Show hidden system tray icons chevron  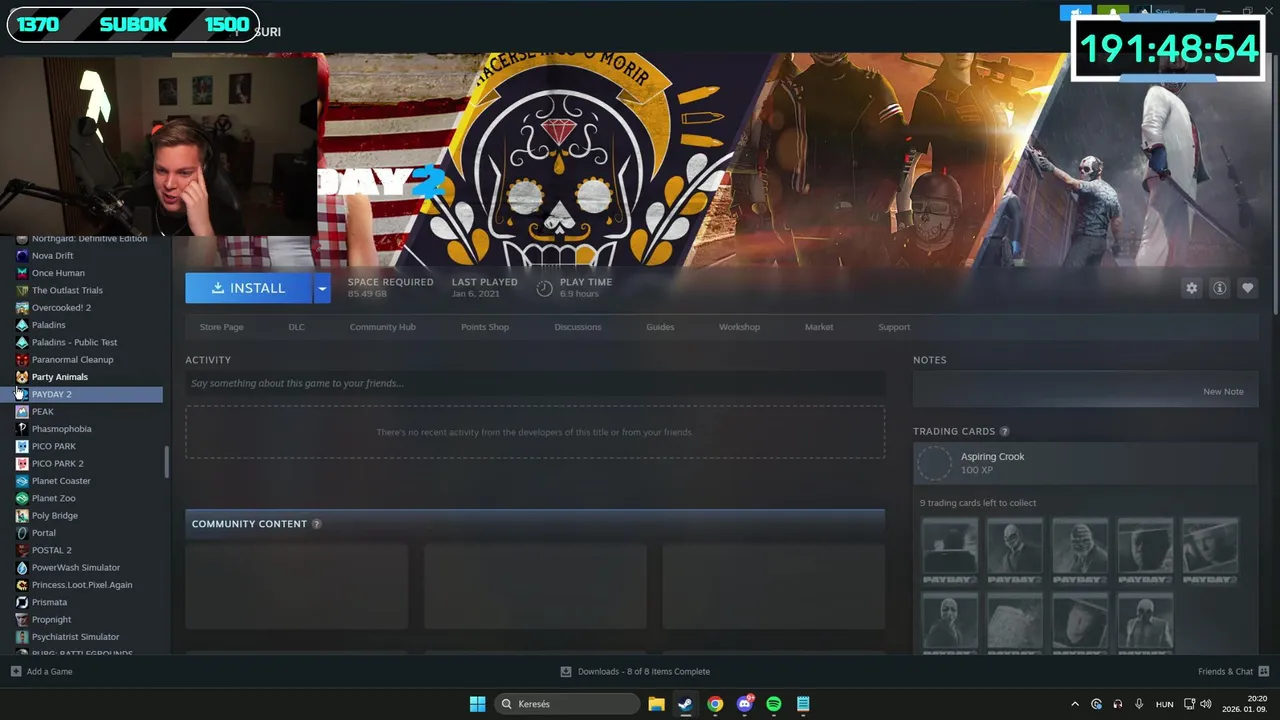click(1075, 704)
